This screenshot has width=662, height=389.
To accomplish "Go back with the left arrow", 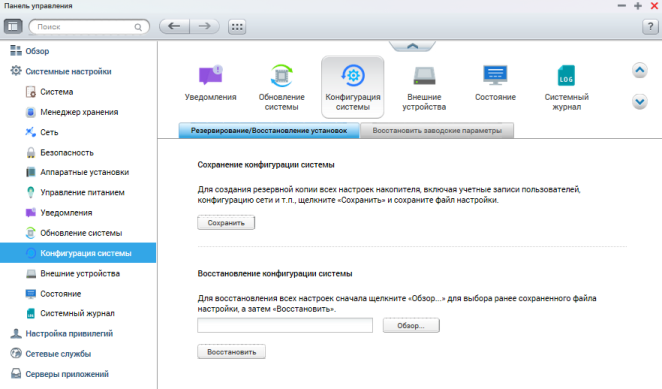I will (174, 26).
